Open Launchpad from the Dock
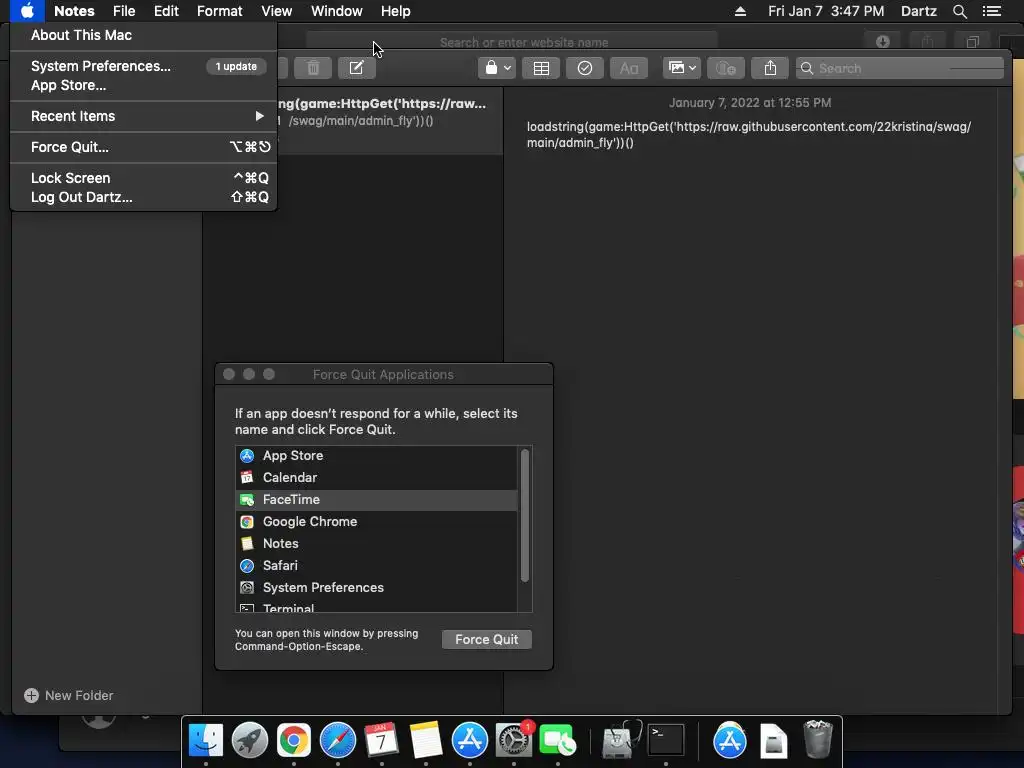Image resolution: width=1024 pixels, height=768 pixels. pyautogui.click(x=249, y=741)
